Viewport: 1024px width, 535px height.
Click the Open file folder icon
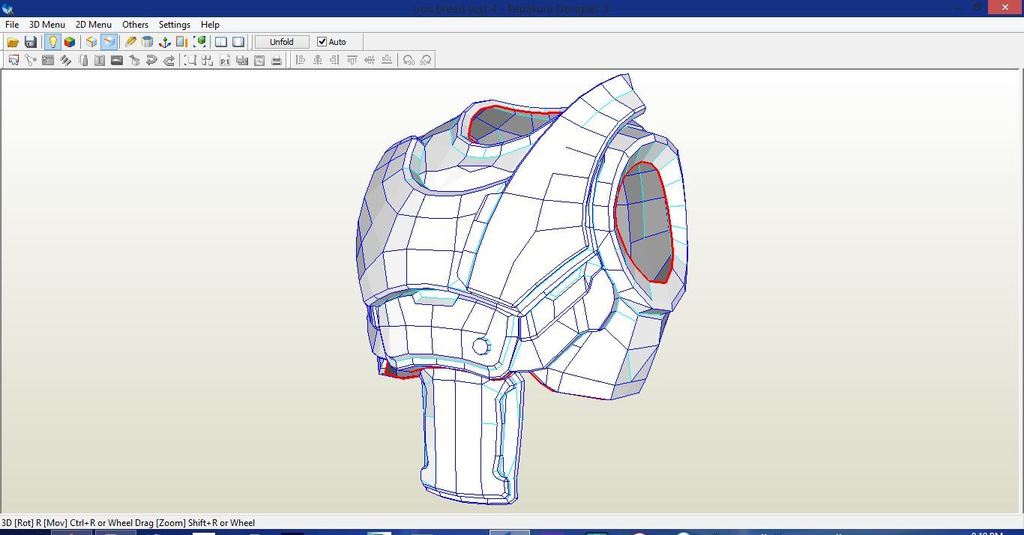13,42
